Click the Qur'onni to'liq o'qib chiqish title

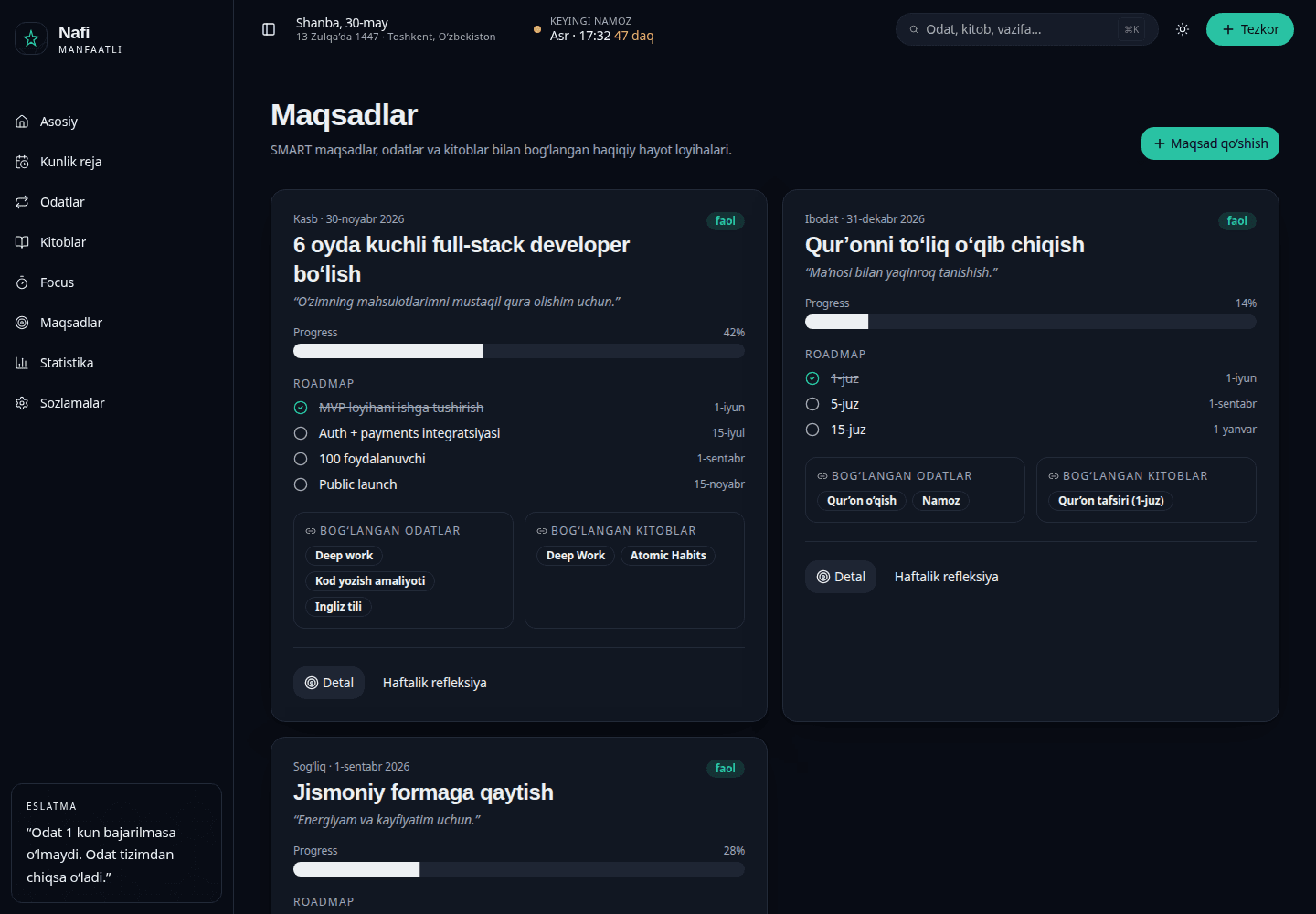[x=945, y=245]
